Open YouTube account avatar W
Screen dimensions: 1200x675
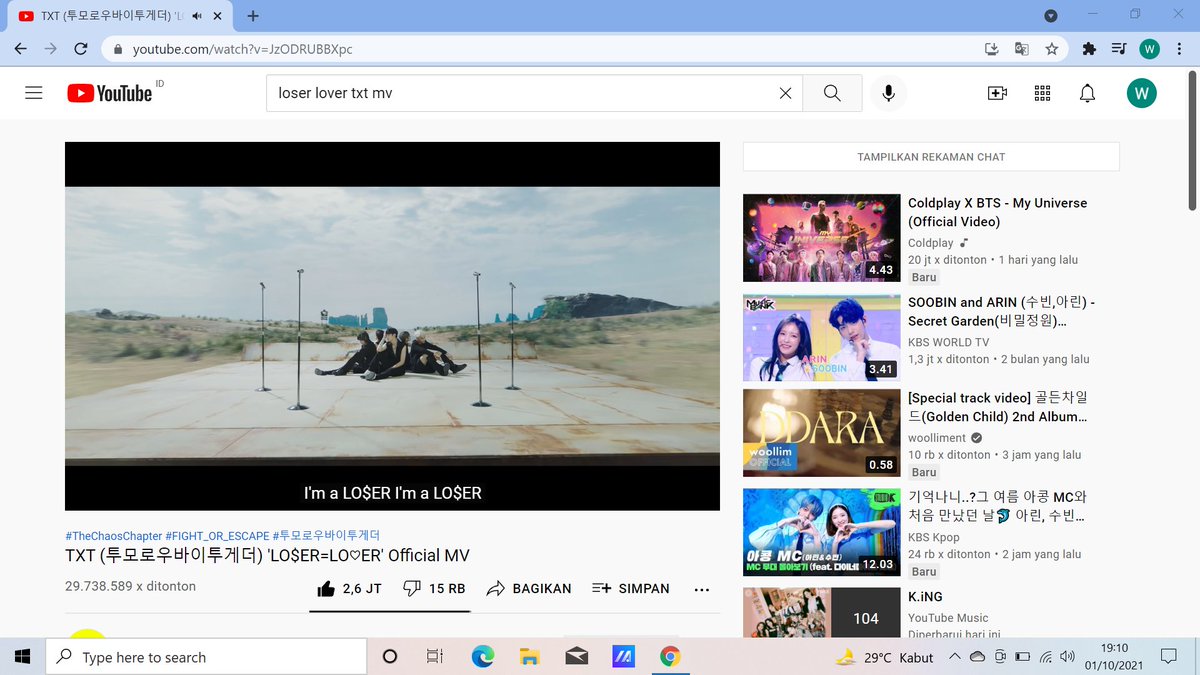coord(1141,93)
